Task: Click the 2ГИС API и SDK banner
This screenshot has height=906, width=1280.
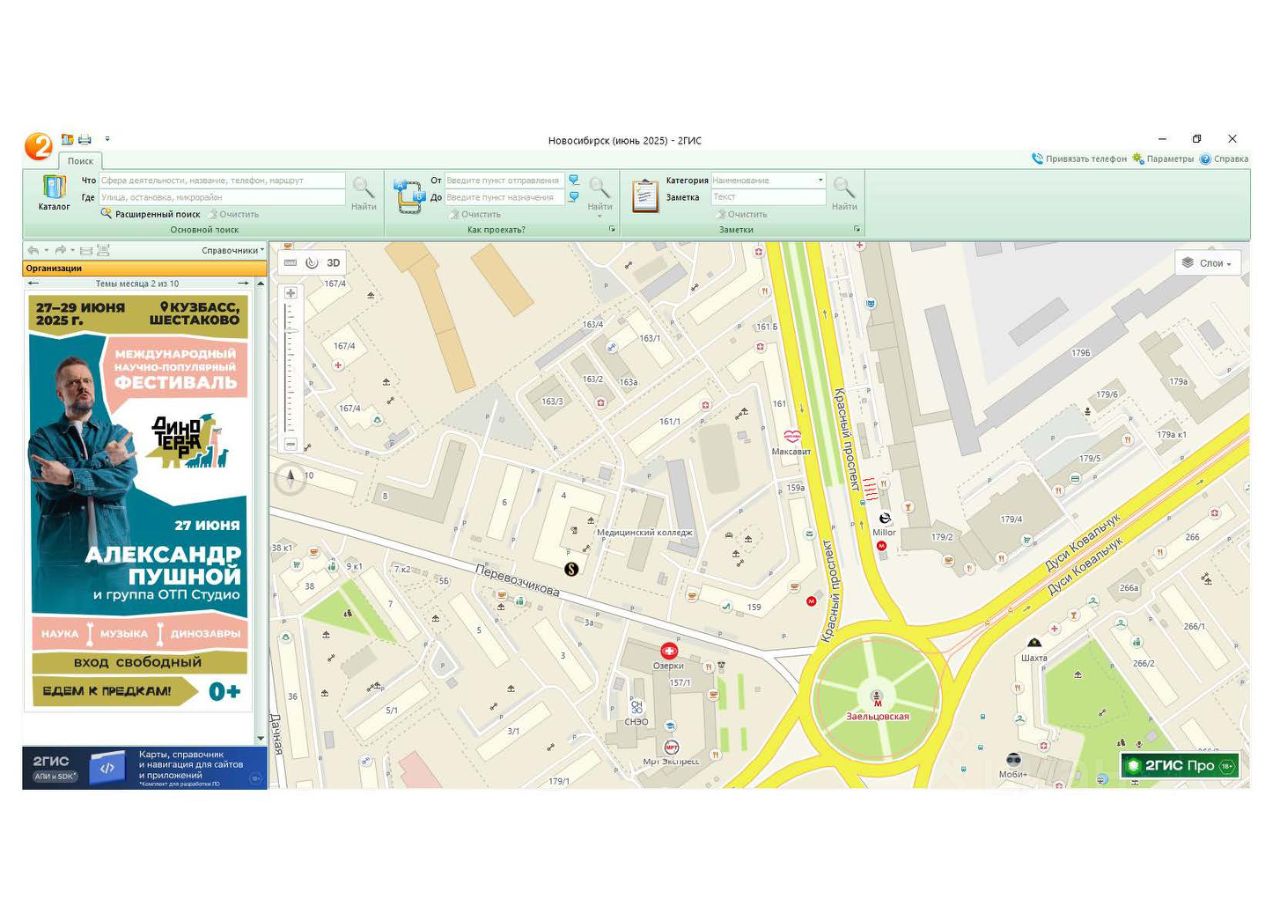Action: [144, 767]
